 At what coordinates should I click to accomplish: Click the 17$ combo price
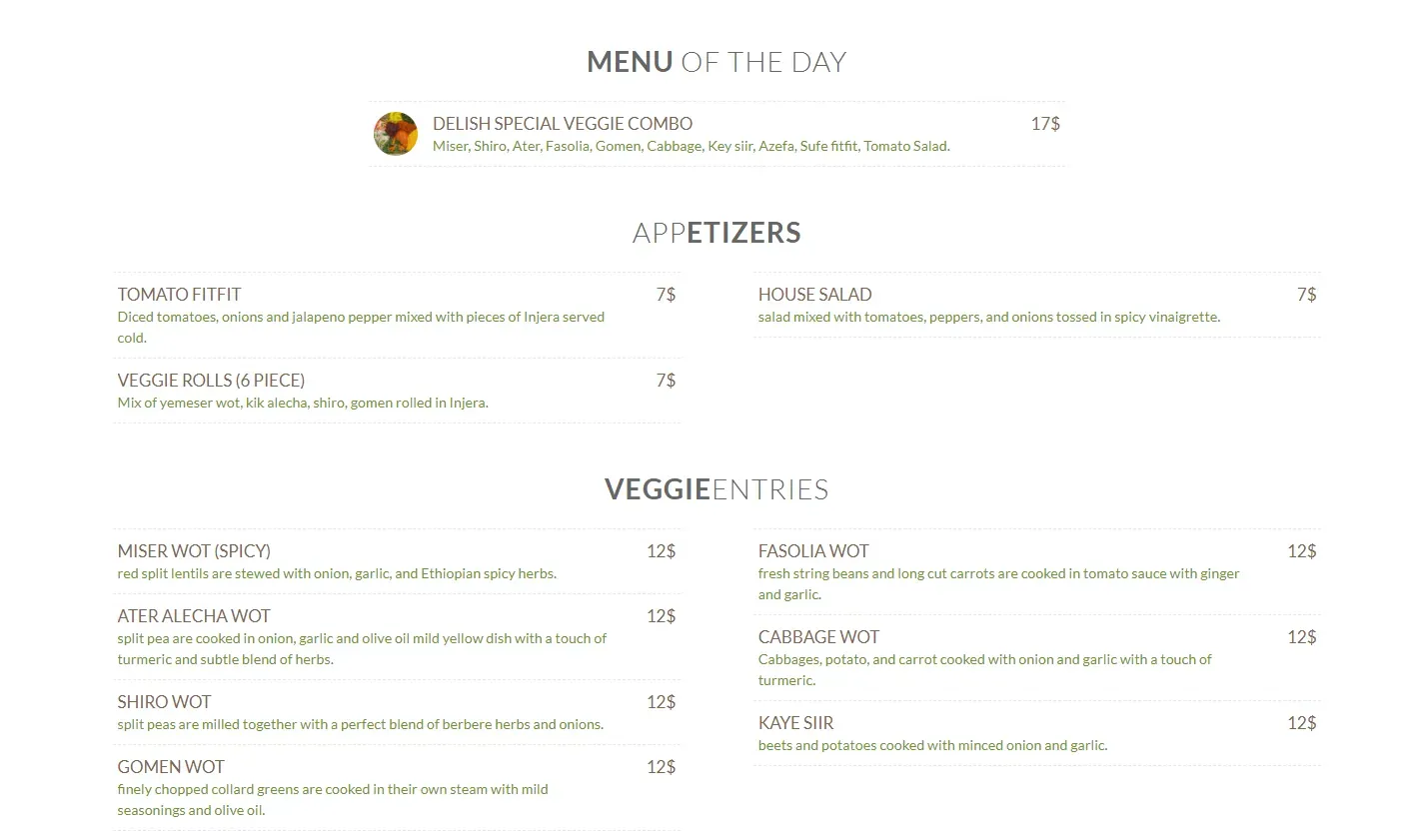click(1045, 124)
